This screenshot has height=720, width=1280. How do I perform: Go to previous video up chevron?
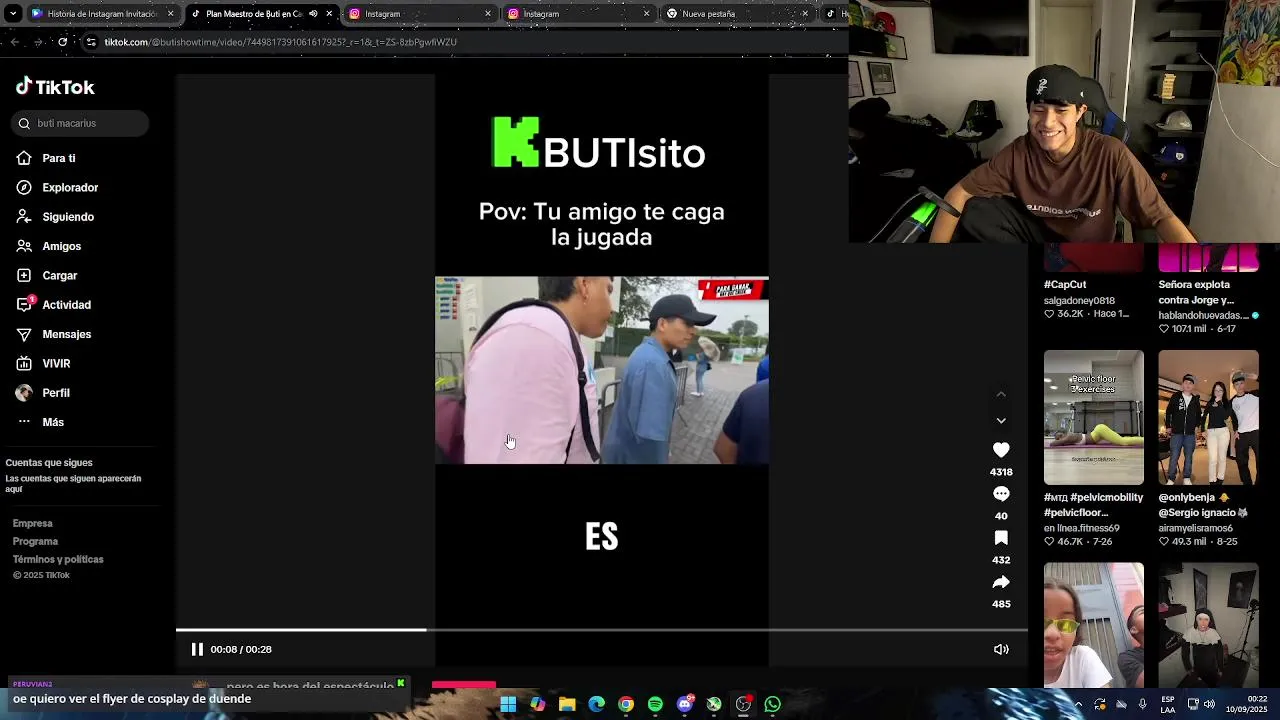[x=1001, y=395]
